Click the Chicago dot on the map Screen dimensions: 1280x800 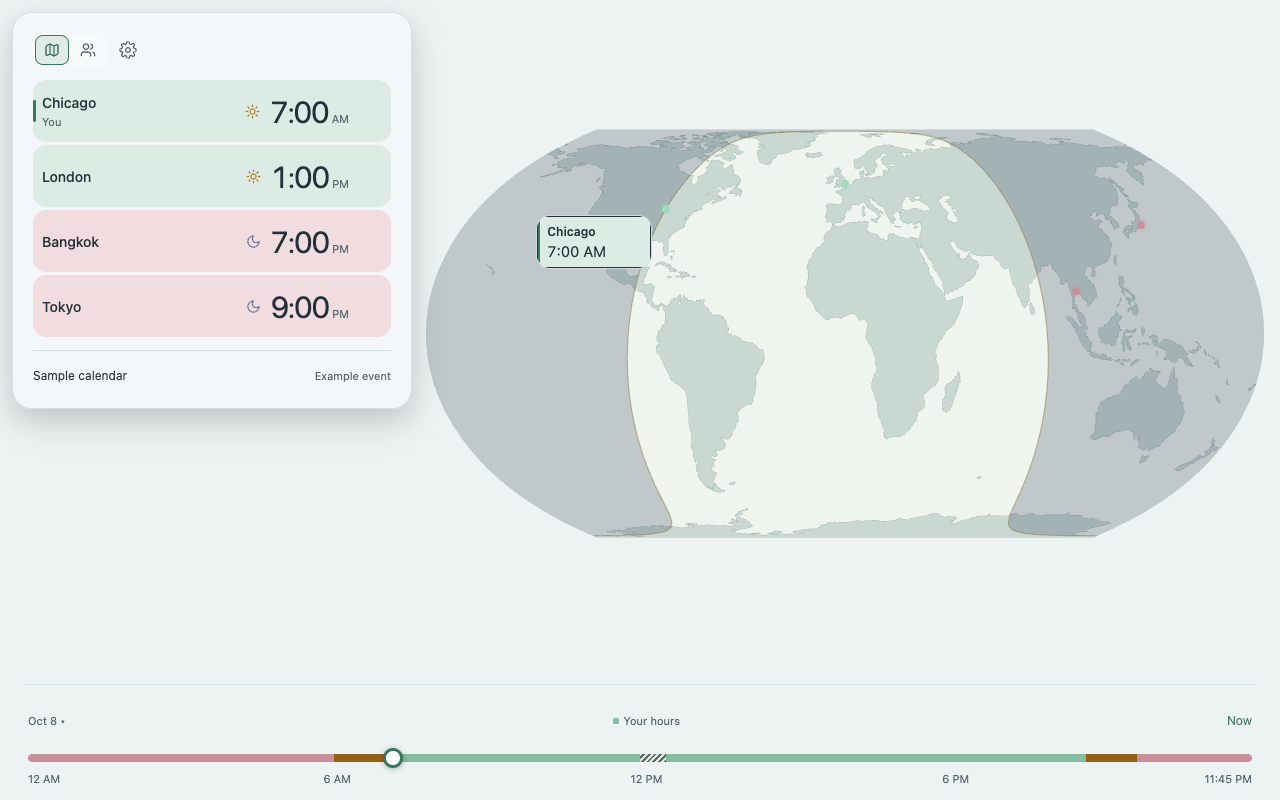pos(666,209)
